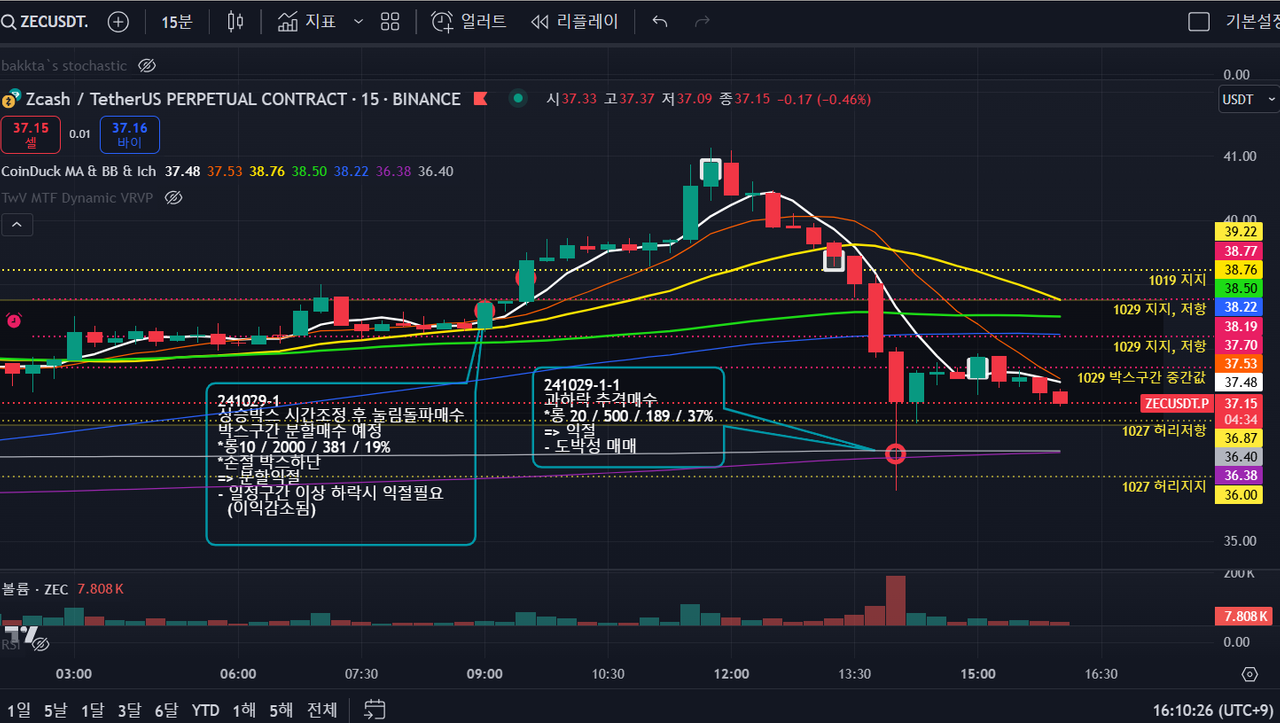Select the red circle marker near 13:30
The image size is (1280, 723).
click(x=896, y=455)
